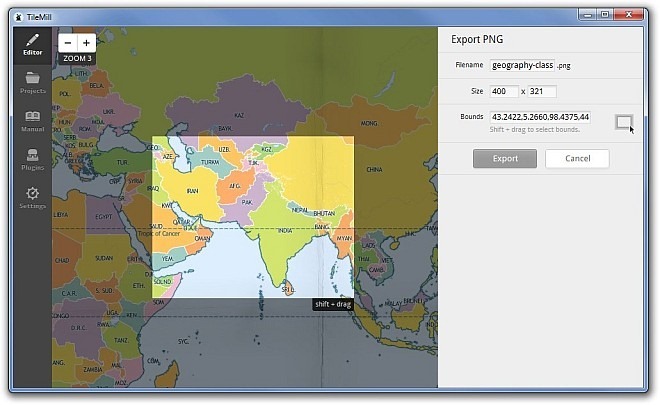
Task: Minimize the TileMill window
Action: click(588, 15)
